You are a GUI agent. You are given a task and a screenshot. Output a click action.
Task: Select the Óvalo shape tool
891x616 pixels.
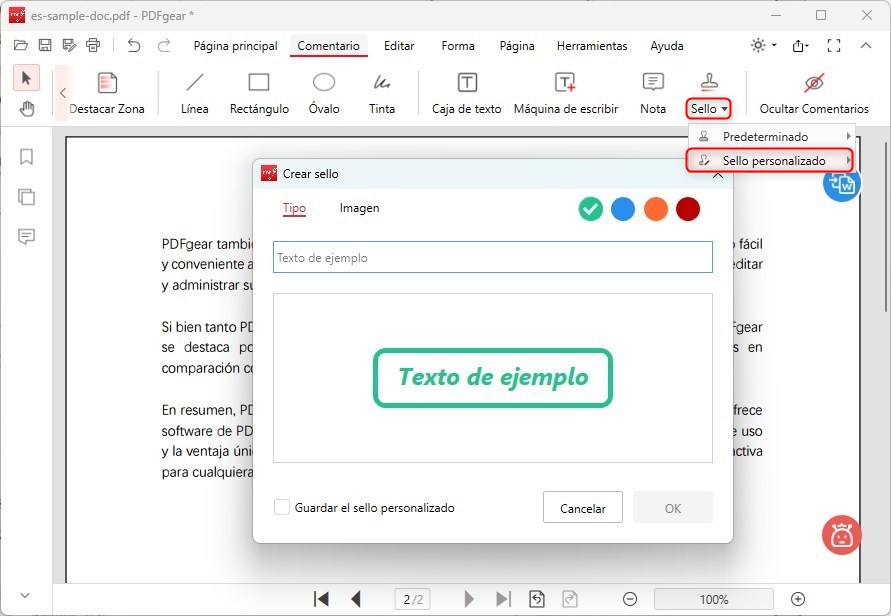(x=323, y=91)
